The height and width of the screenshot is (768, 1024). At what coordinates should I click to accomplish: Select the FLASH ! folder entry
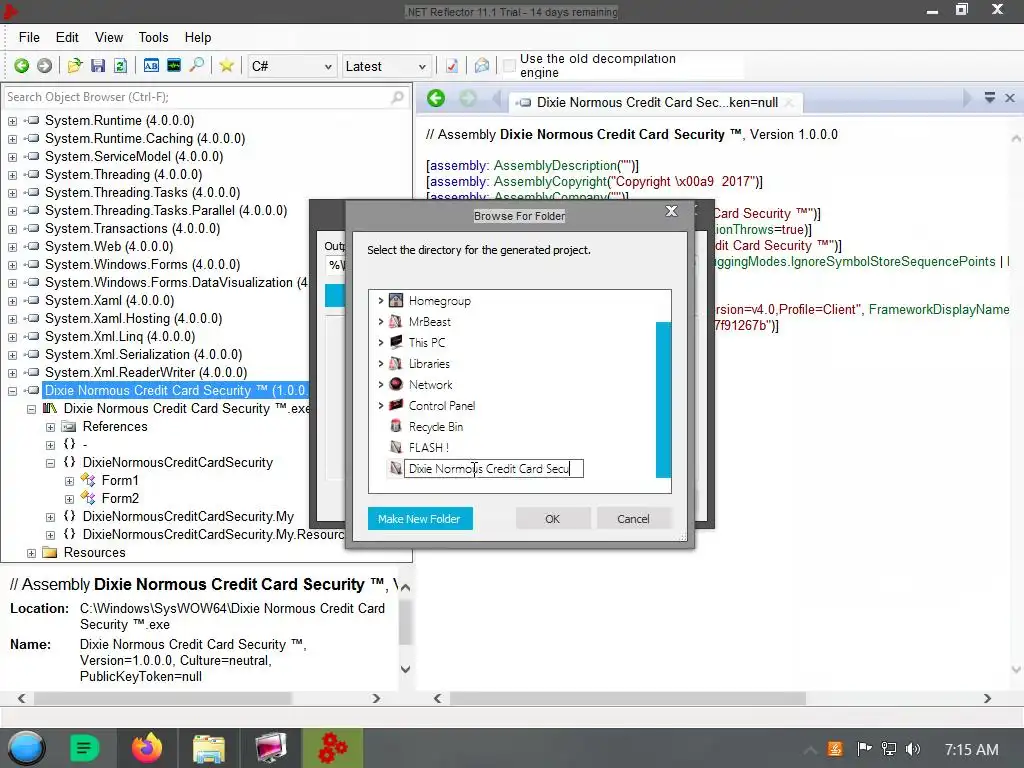(x=428, y=448)
